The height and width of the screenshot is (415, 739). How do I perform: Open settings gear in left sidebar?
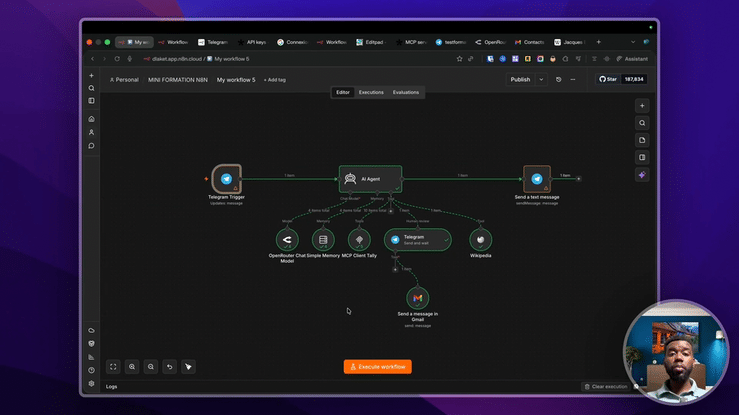pyautogui.click(x=91, y=383)
